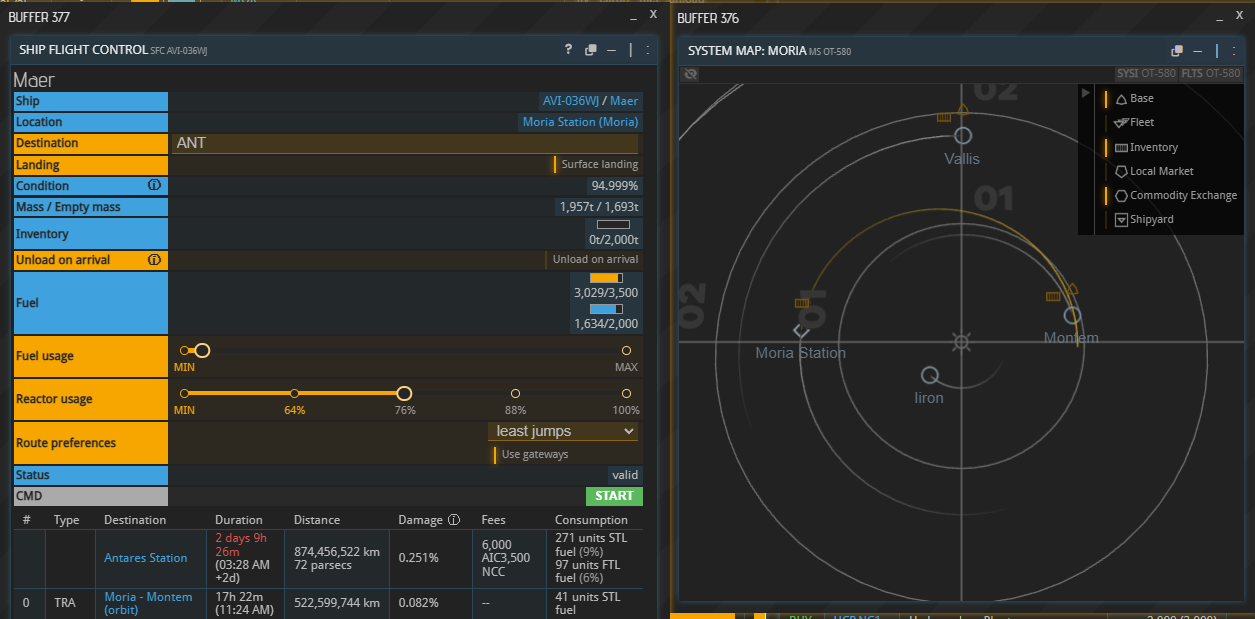This screenshot has height=619, width=1255.
Task: Click the Condition info icon
Action: [154, 186]
